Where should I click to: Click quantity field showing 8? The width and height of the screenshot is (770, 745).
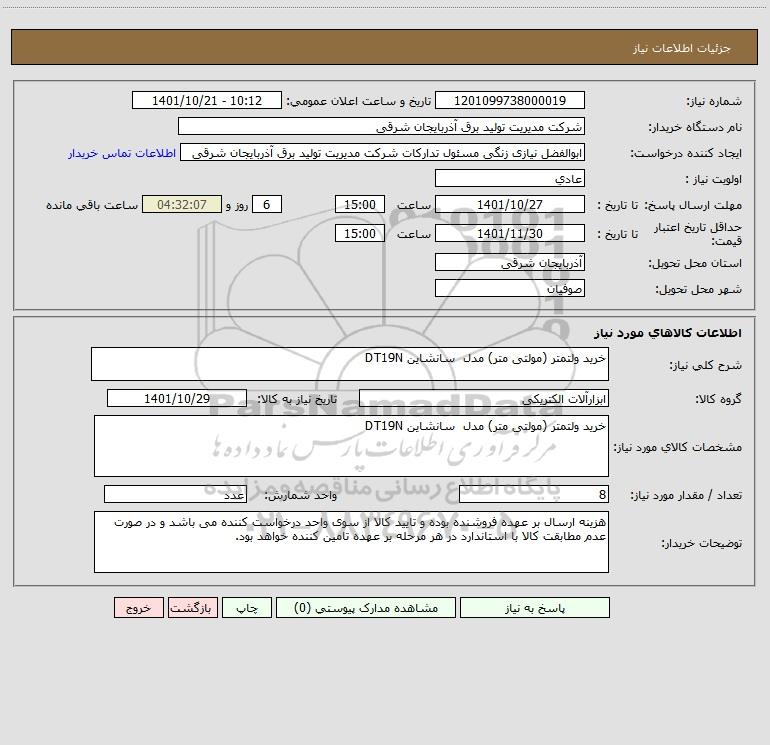click(534, 495)
